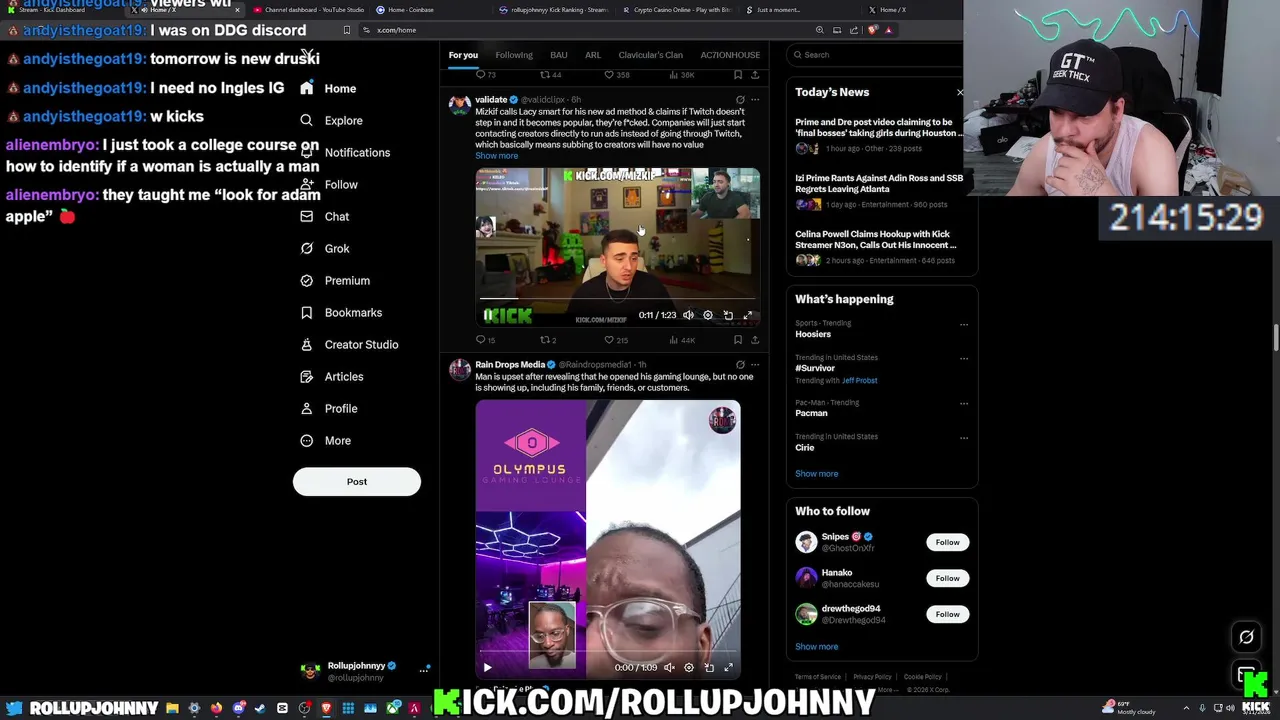1280x720 pixels.
Task: View analytics showing 44K views
Action: pyautogui.click(x=682, y=340)
